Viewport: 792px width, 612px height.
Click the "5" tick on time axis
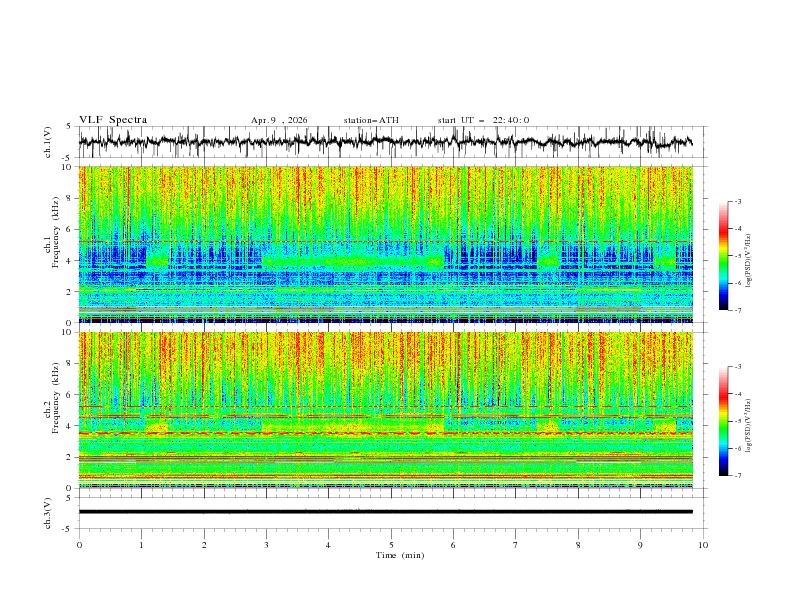391,545
